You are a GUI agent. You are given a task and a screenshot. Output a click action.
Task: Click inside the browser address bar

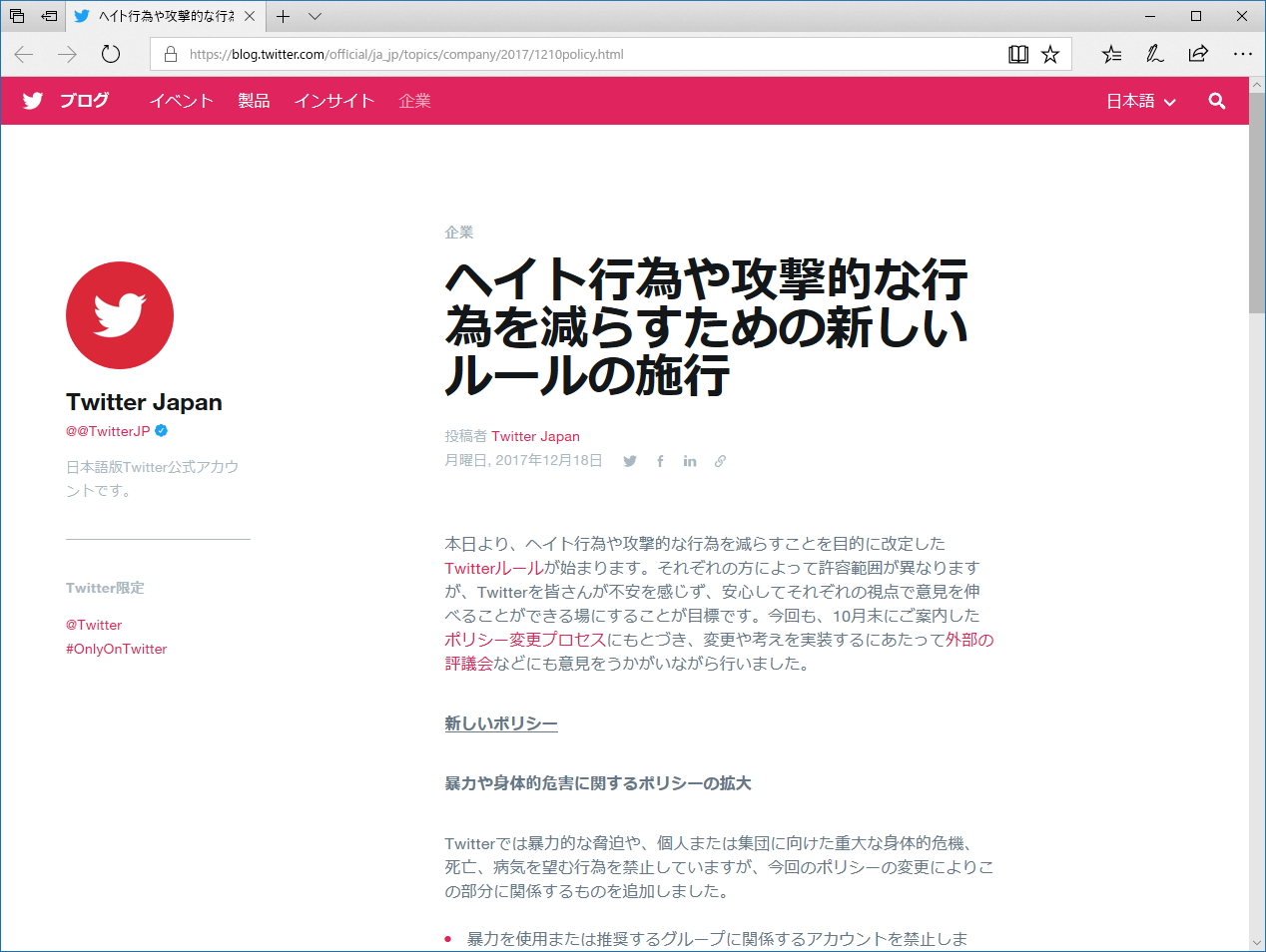pos(599,54)
